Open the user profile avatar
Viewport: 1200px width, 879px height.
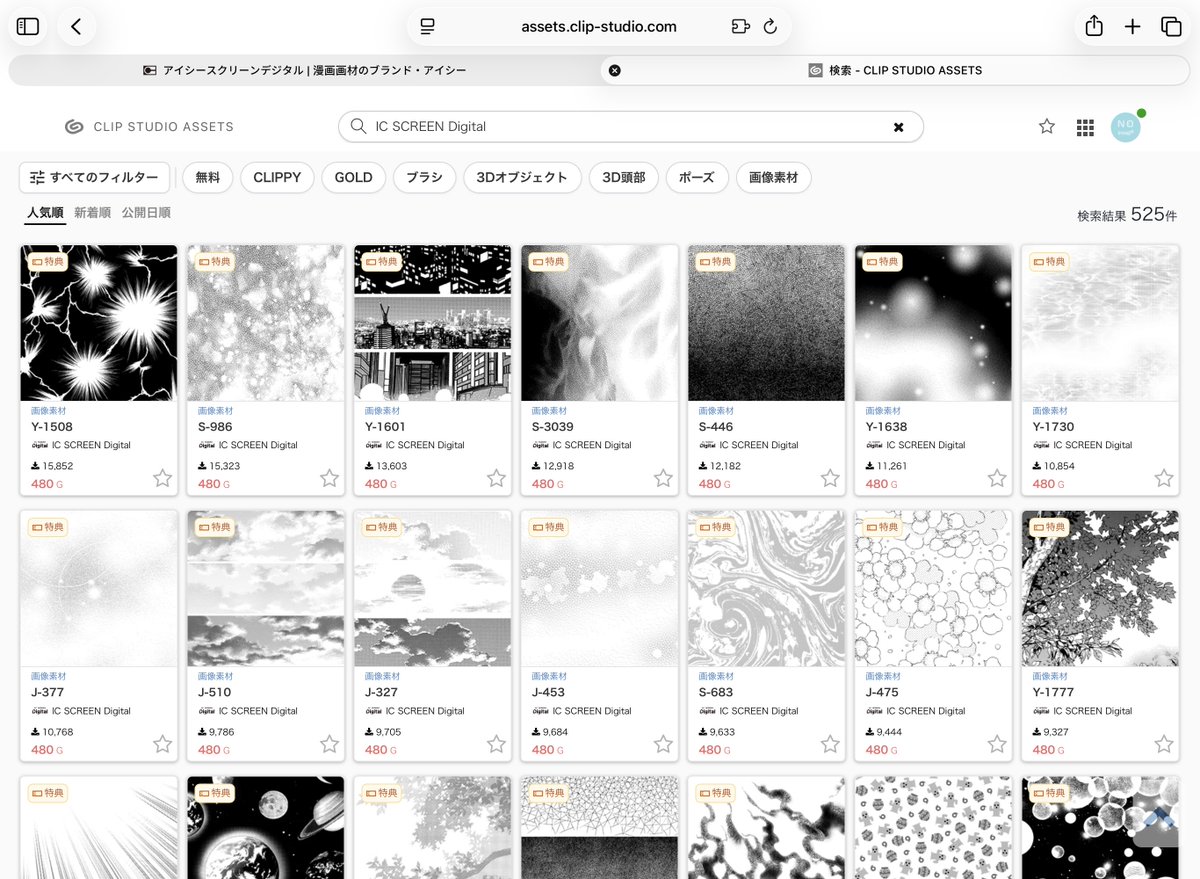click(x=1126, y=127)
